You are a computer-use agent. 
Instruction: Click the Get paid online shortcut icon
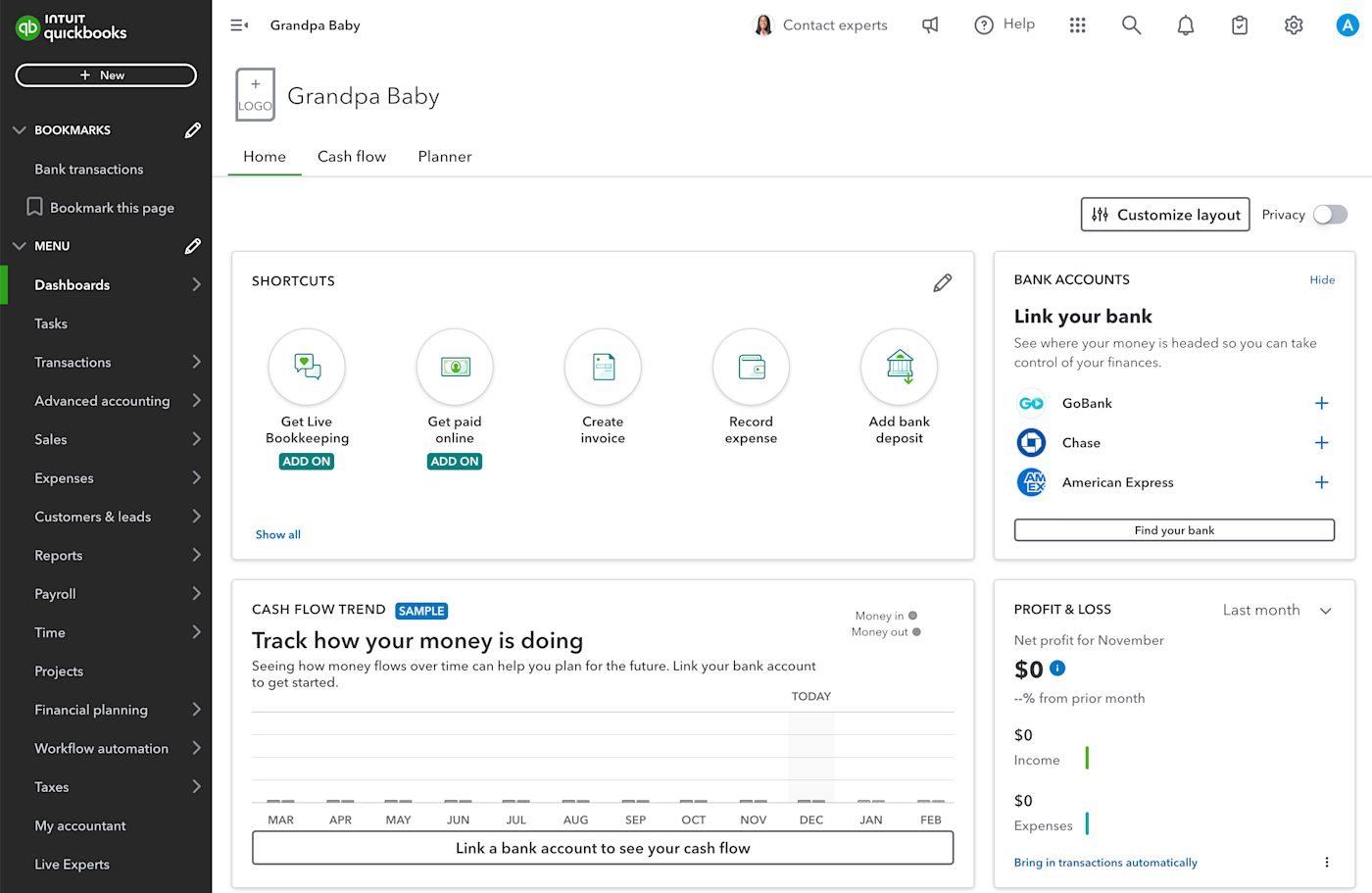455,367
